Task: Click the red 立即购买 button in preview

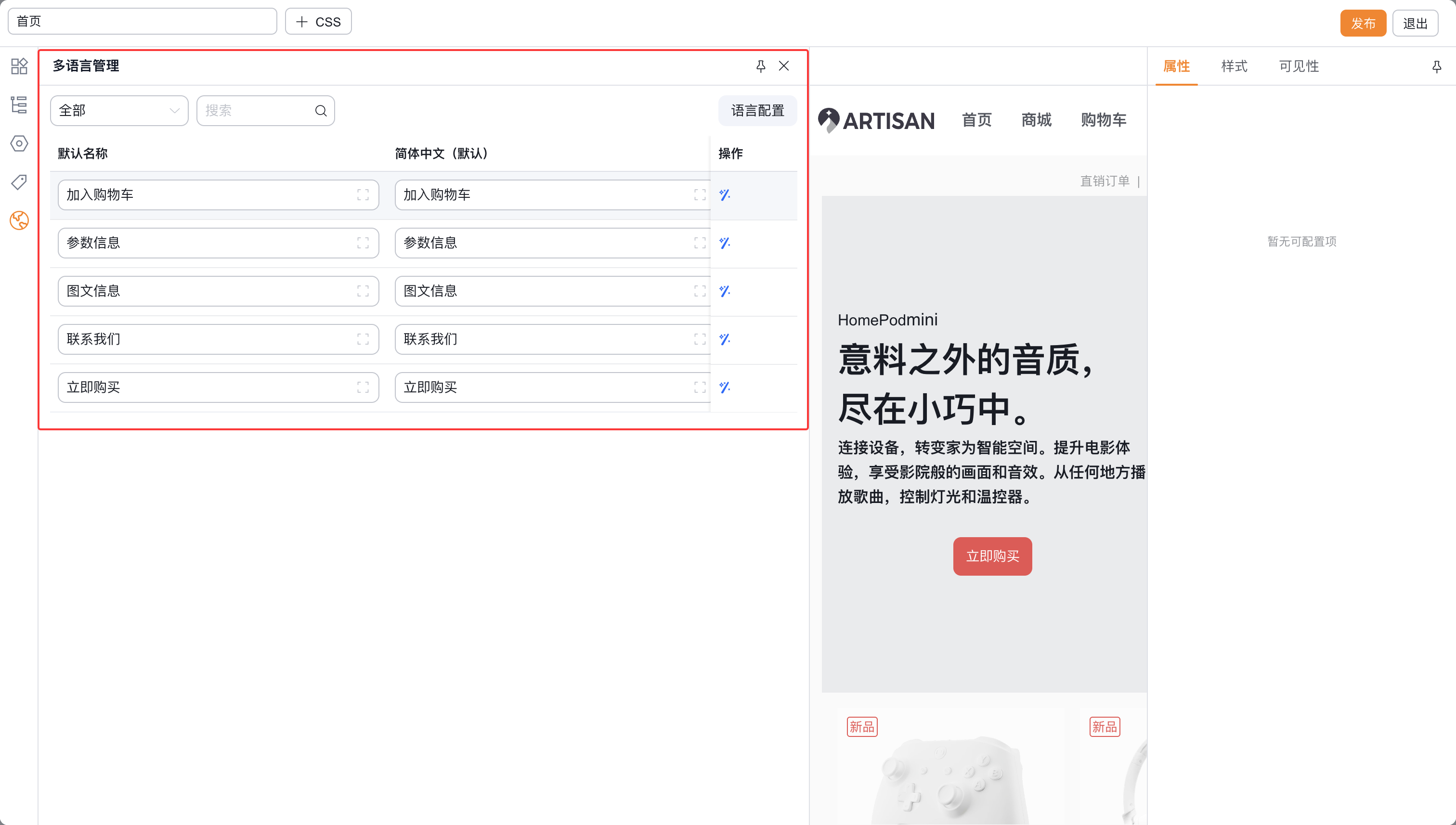Action: point(992,556)
